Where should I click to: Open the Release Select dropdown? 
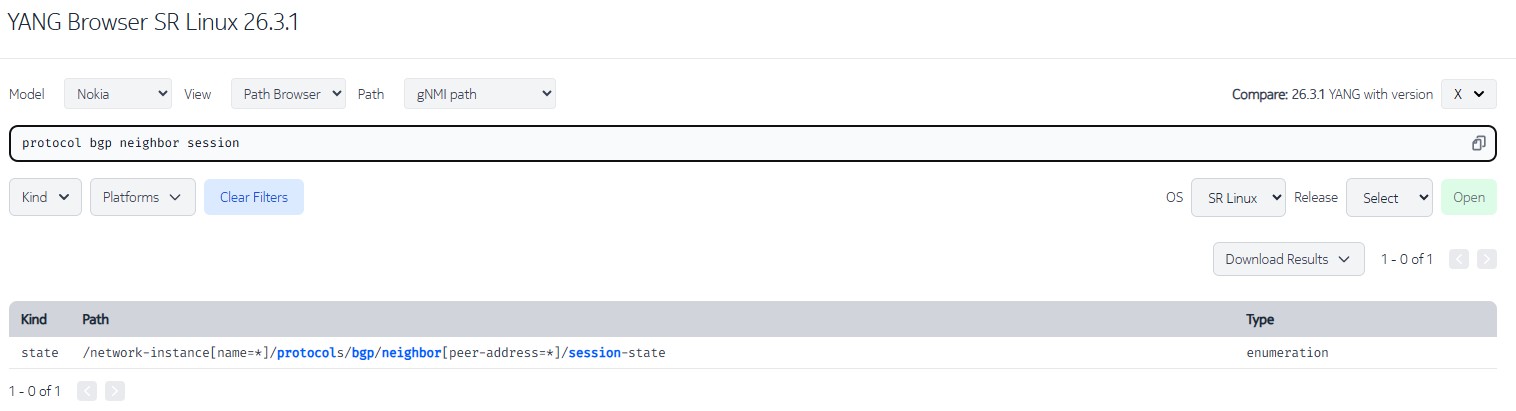(1389, 197)
